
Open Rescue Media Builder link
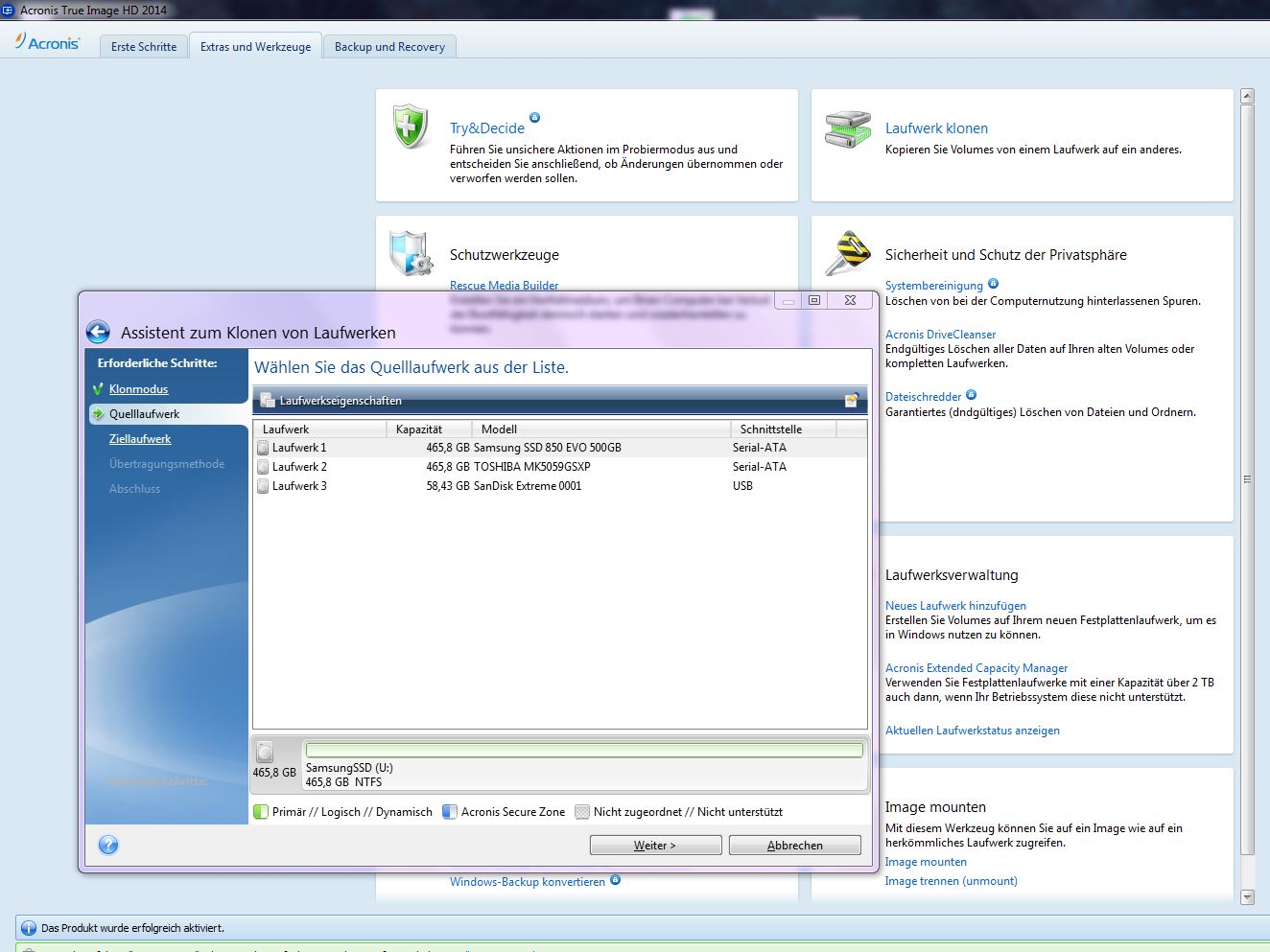coord(504,286)
